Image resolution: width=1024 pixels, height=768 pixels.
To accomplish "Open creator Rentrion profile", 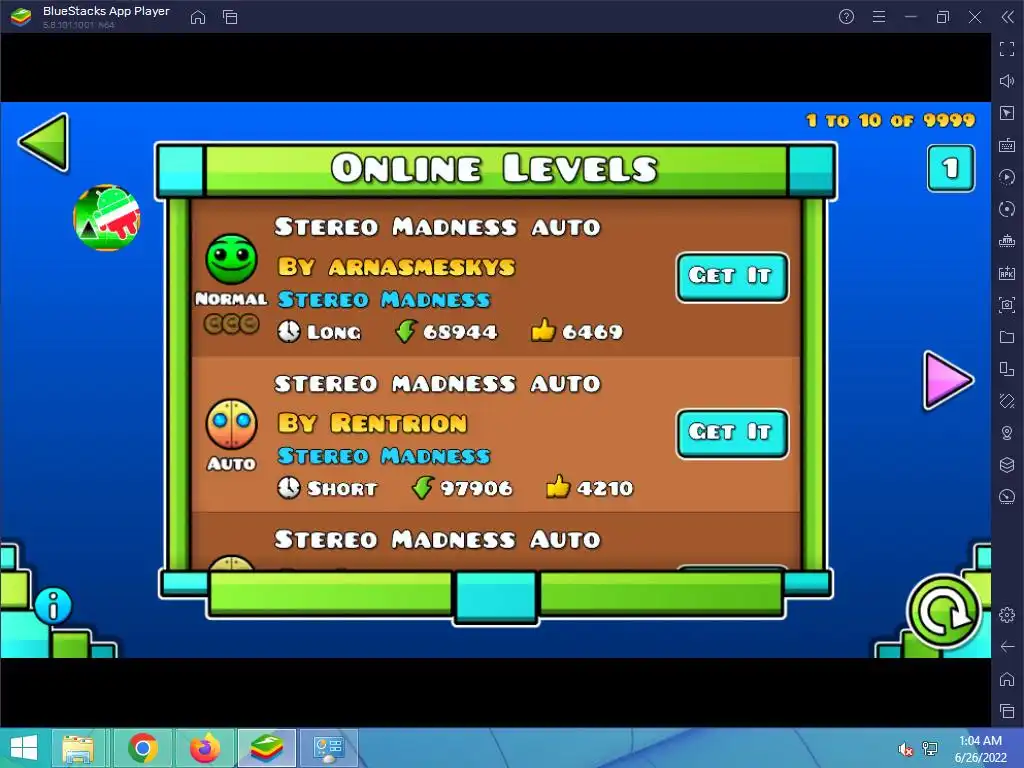I will click(x=372, y=423).
